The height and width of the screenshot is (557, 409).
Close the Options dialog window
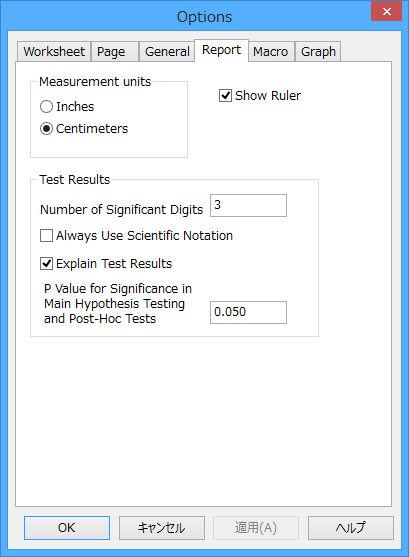[x=387, y=11]
